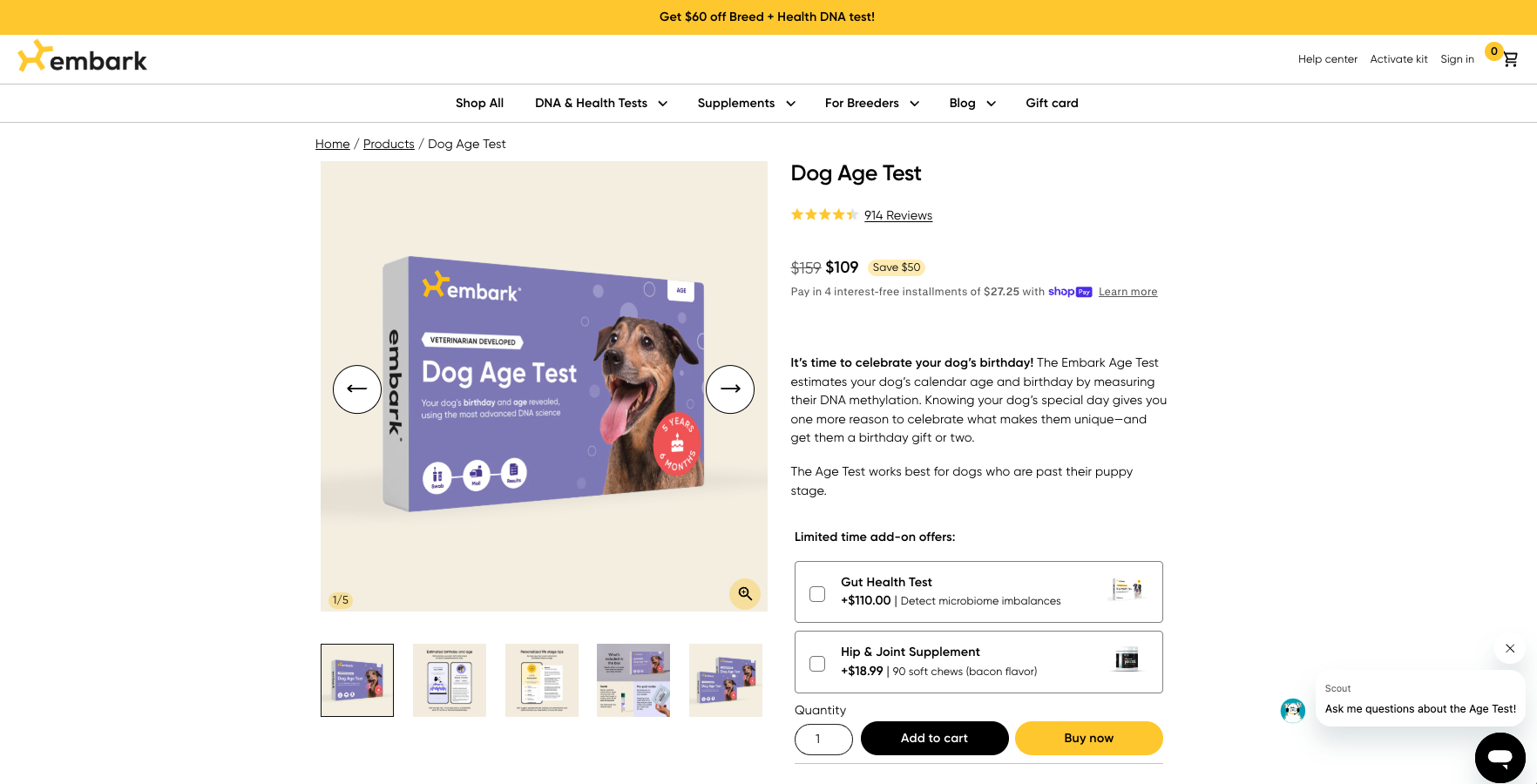
Task: Check the Hip & Joint Supplement add-on
Action: (x=817, y=664)
